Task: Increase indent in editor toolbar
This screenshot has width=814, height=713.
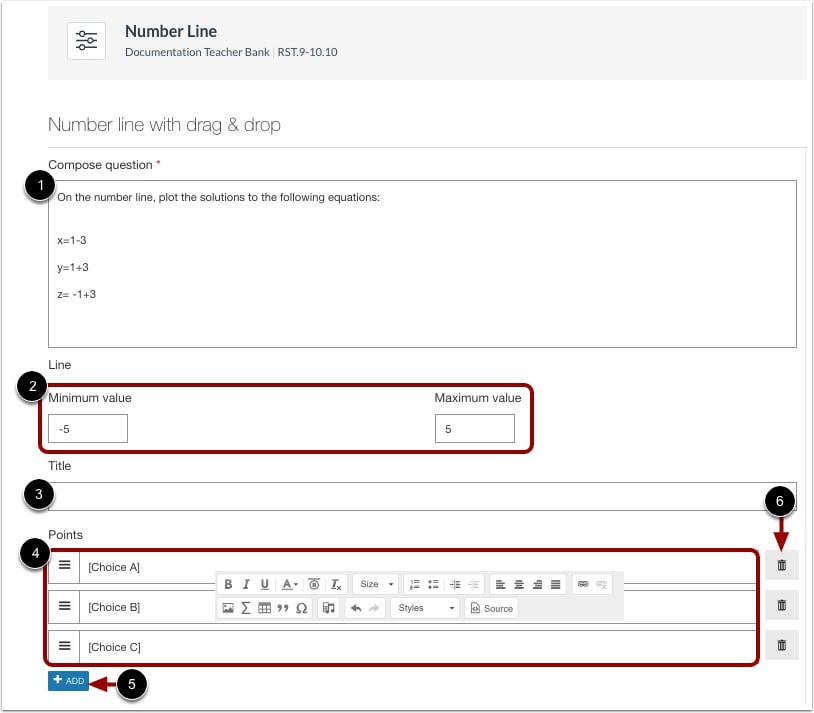Action: [x=455, y=584]
